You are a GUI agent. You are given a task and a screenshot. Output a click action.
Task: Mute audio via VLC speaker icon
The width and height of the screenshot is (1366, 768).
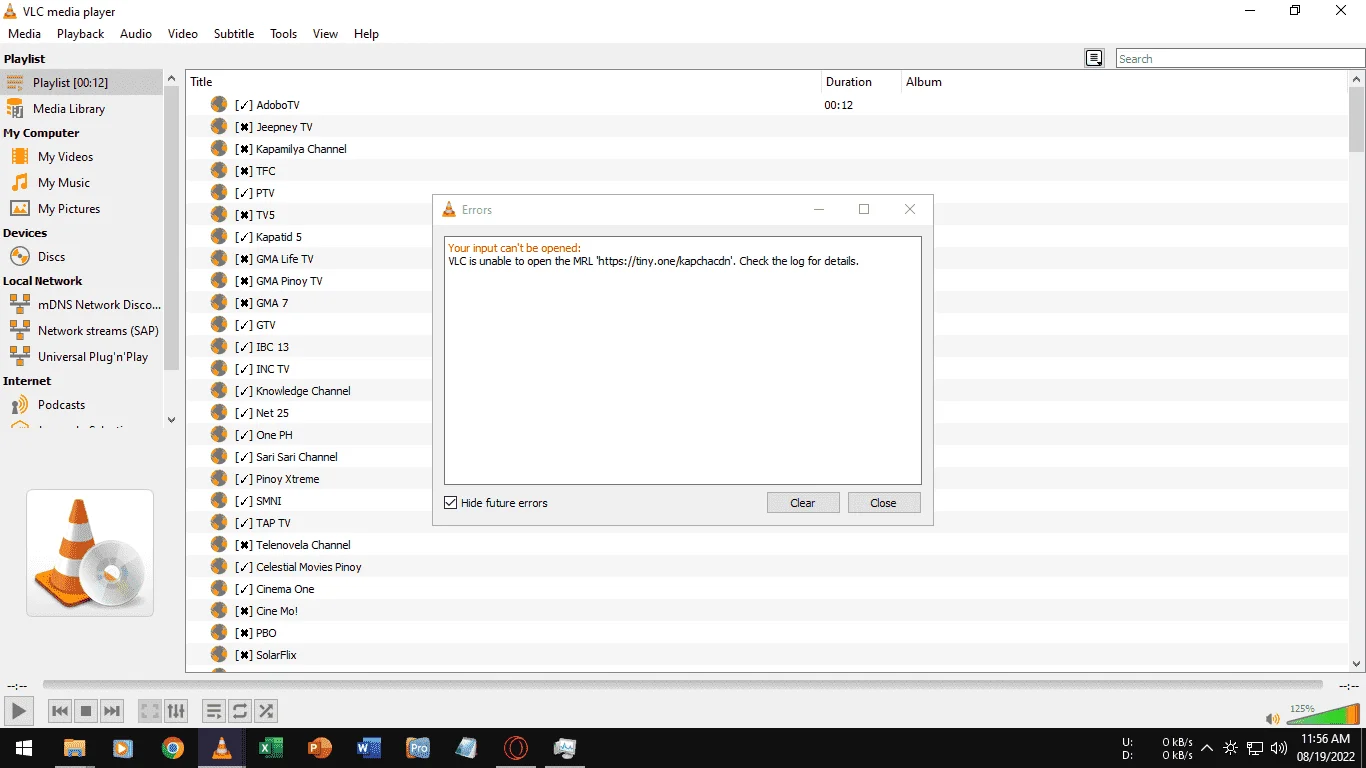click(1272, 718)
